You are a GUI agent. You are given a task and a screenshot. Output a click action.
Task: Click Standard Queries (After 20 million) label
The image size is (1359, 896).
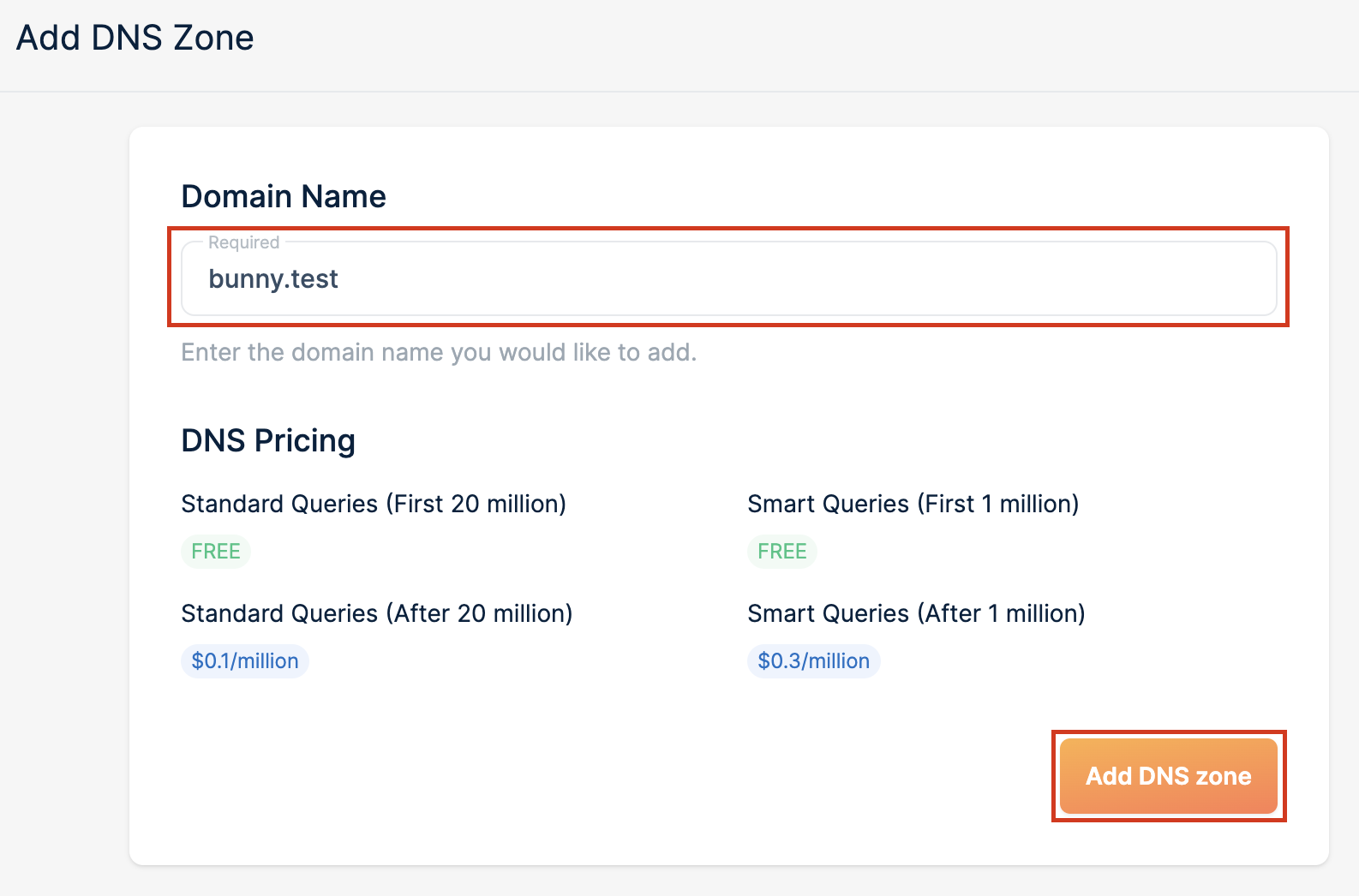[x=377, y=613]
